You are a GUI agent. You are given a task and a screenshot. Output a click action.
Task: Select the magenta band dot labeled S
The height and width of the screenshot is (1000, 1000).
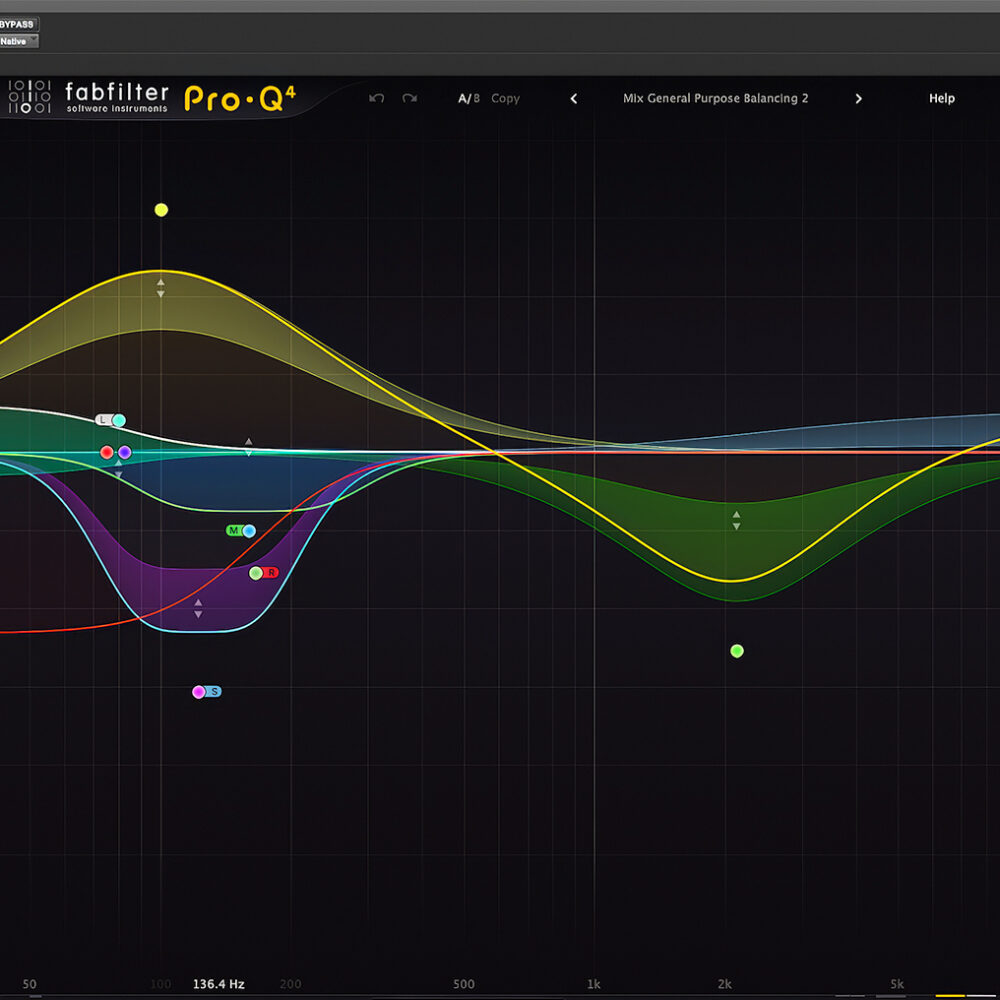click(x=199, y=692)
